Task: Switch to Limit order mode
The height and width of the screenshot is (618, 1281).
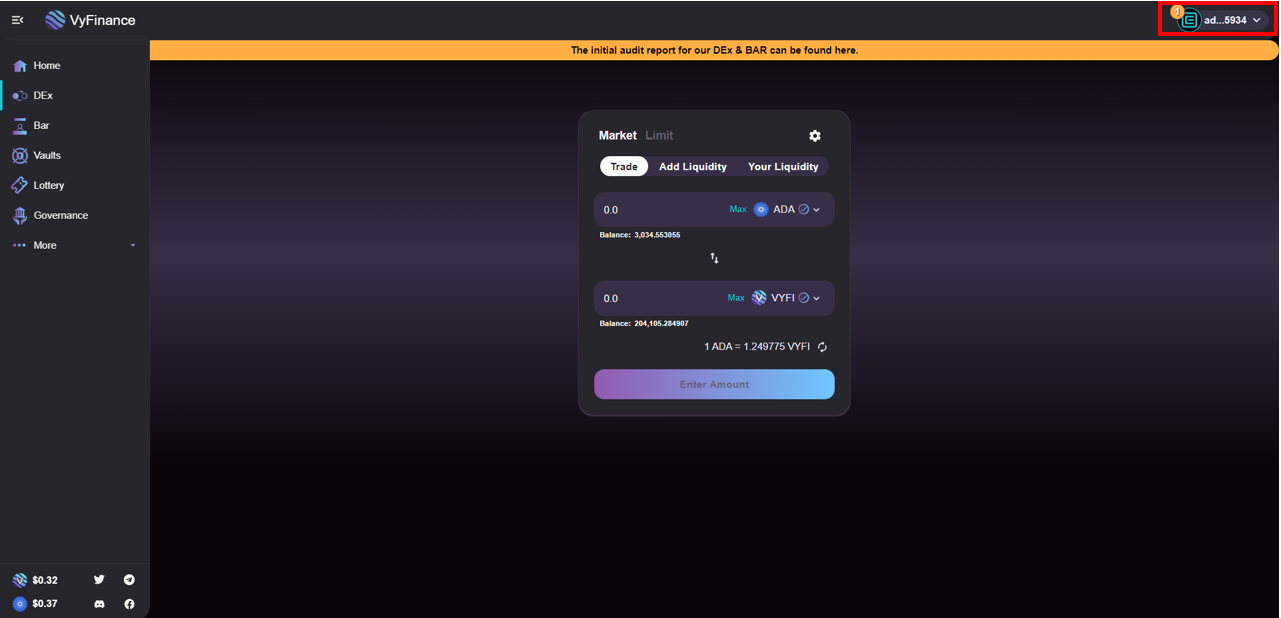Action: [659, 136]
